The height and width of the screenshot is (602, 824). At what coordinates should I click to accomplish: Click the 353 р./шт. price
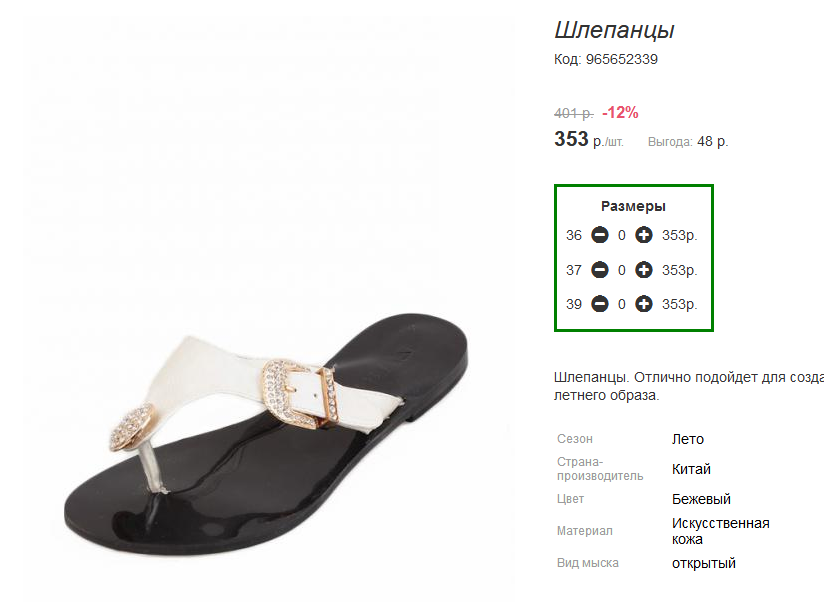click(589, 140)
